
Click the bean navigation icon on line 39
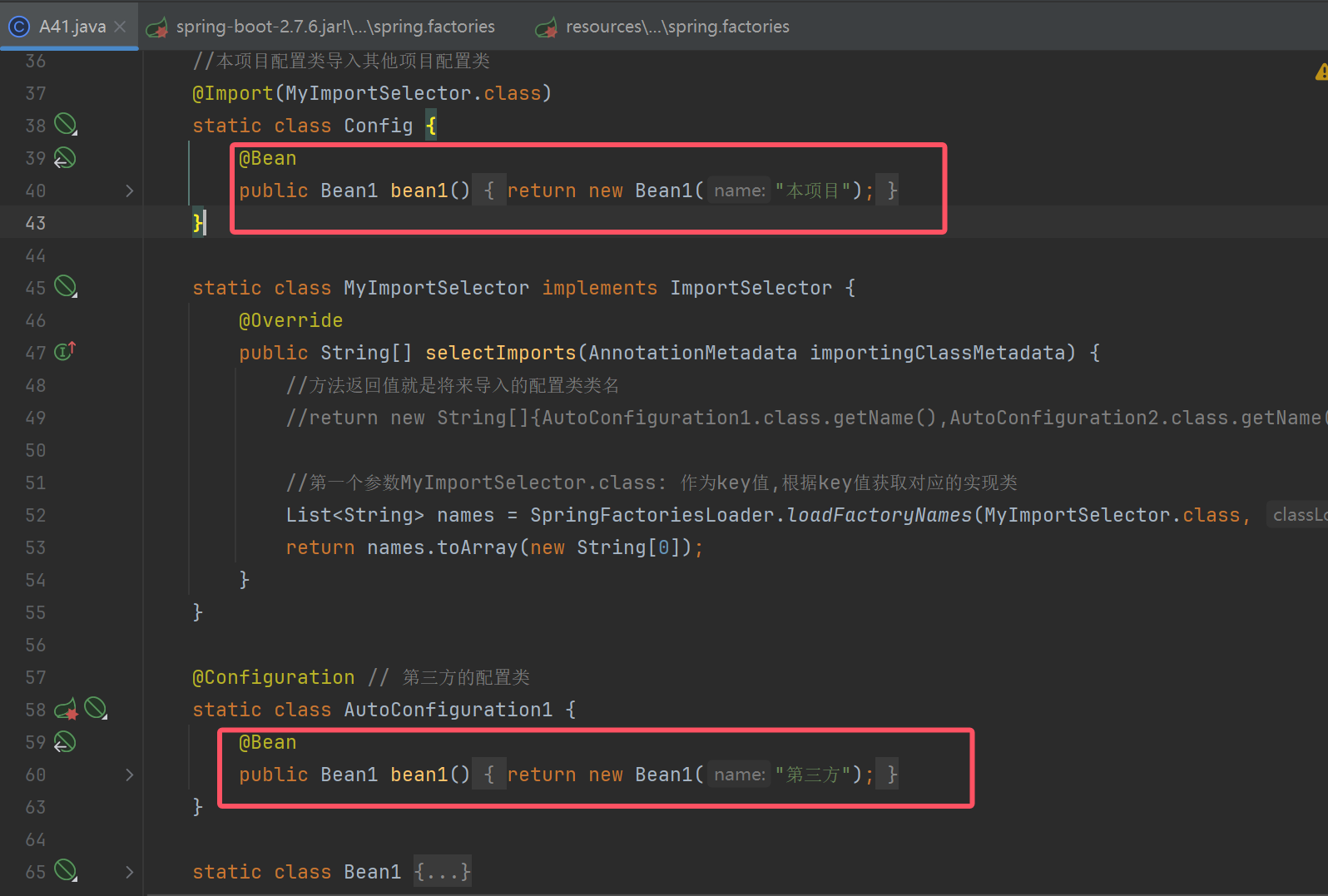(65, 157)
